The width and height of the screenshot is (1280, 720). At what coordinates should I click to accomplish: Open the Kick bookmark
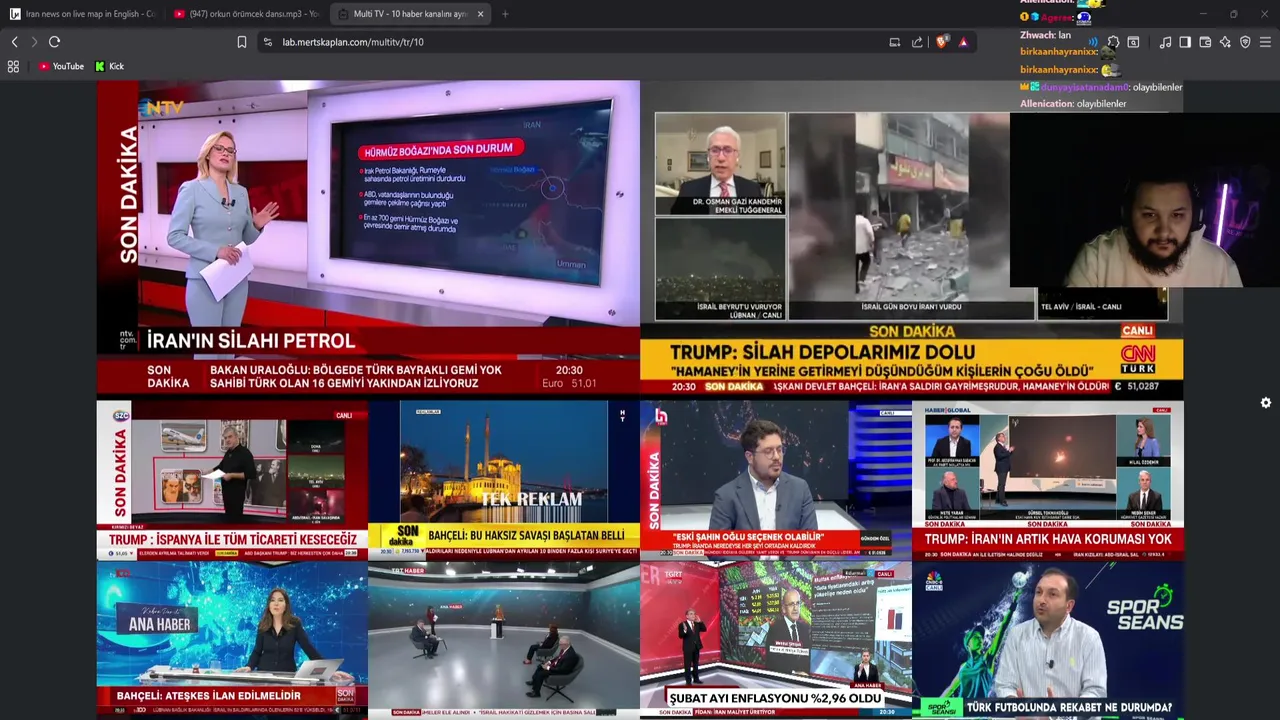(110, 66)
